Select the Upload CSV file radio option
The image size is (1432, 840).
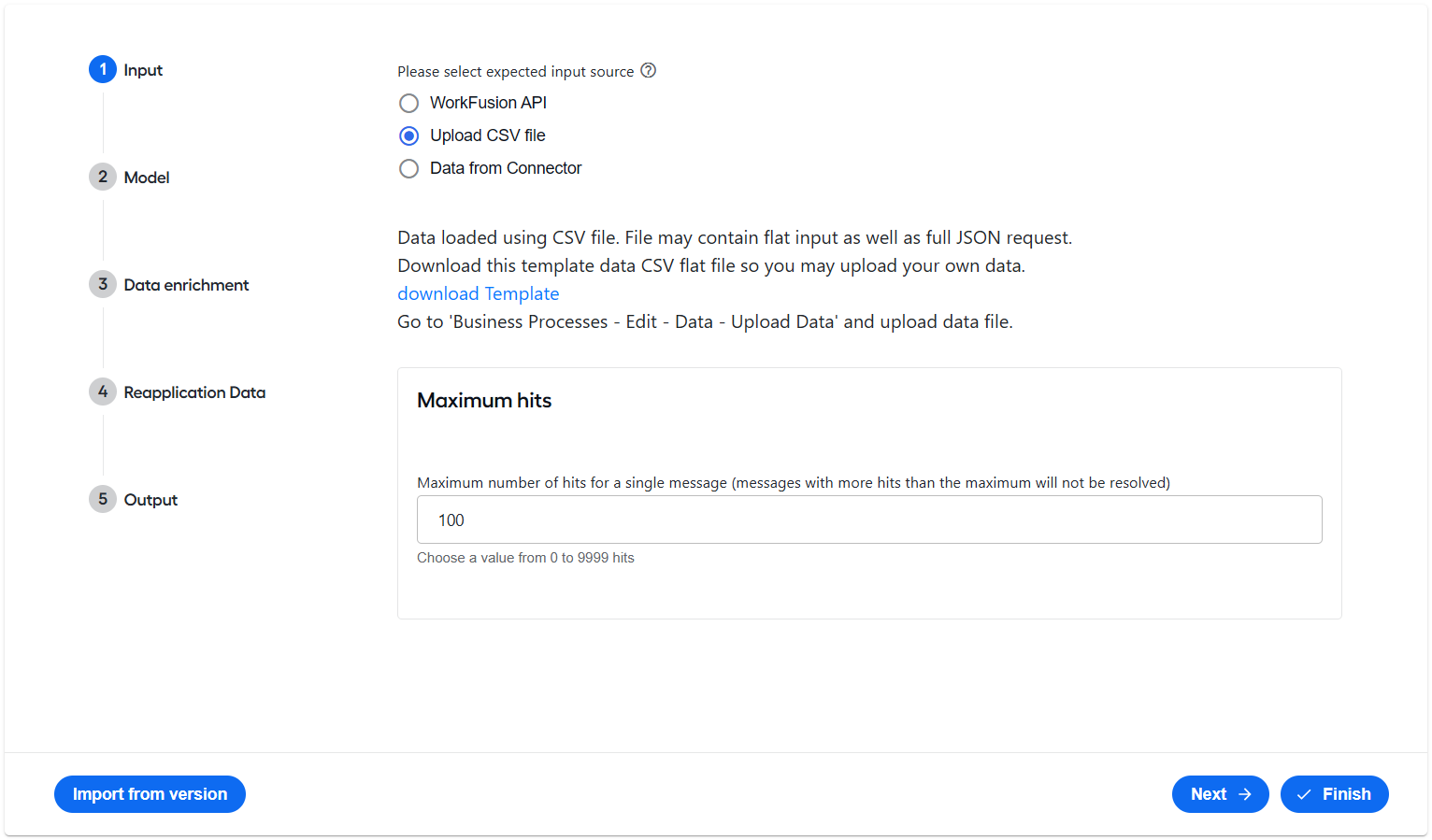[408, 135]
